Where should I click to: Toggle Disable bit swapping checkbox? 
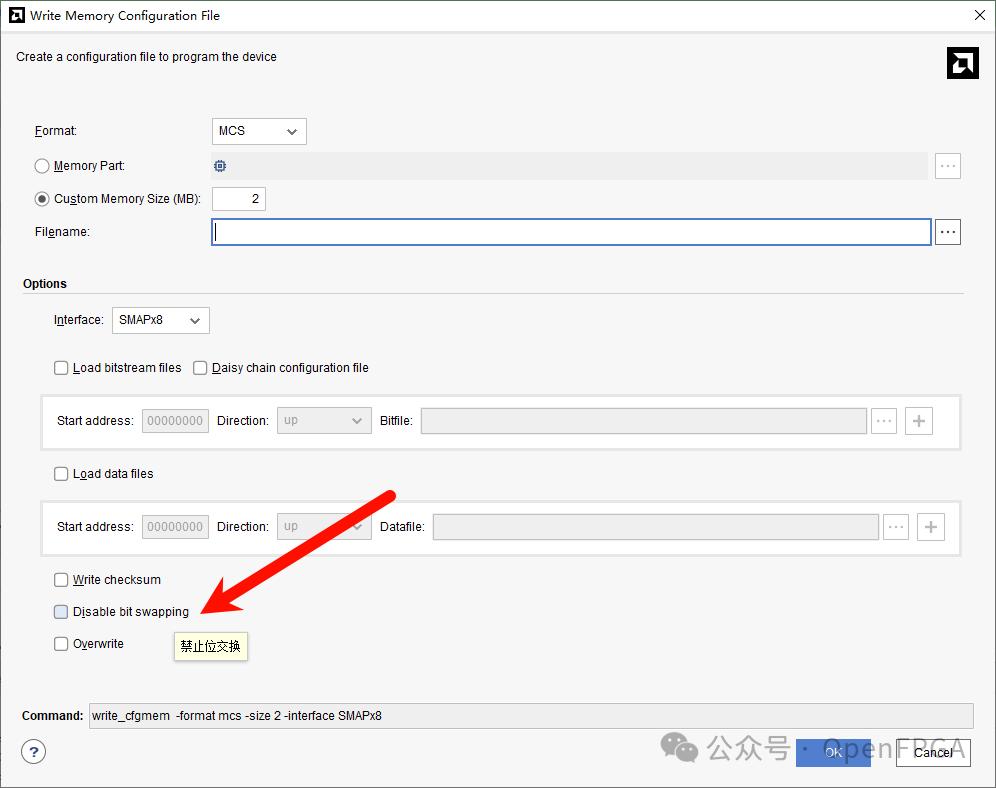61,612
